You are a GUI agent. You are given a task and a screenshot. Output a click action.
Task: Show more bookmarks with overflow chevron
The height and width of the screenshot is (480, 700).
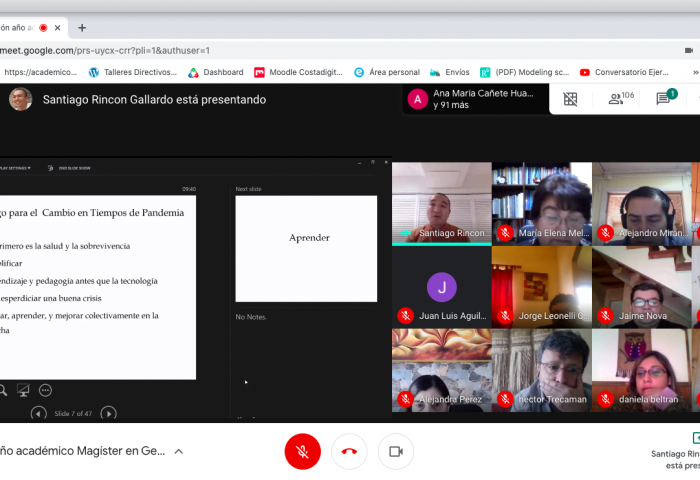(x=694, y=72)
